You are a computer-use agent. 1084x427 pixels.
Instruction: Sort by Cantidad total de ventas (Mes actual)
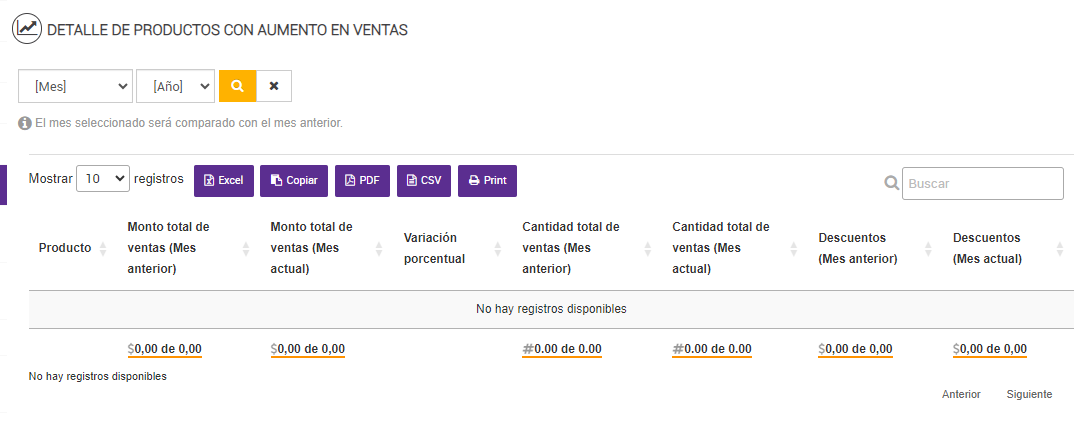point(721,248)
